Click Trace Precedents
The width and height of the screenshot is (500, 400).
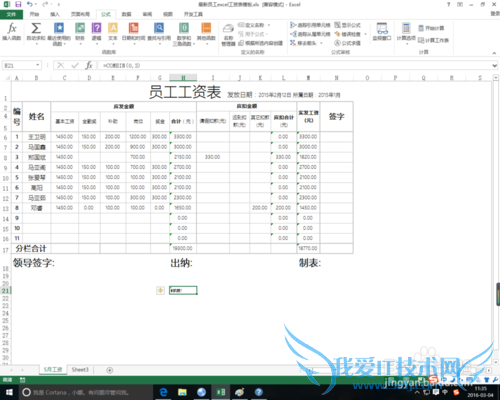pos(310,25)
